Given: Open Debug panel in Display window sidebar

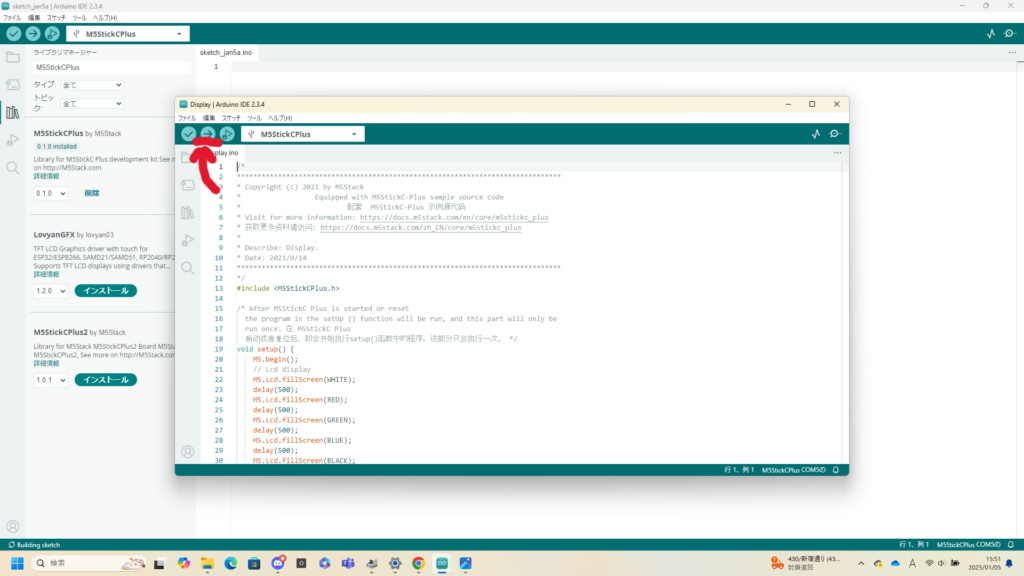Looking at the screenshot, I should [x=187, y=240].
